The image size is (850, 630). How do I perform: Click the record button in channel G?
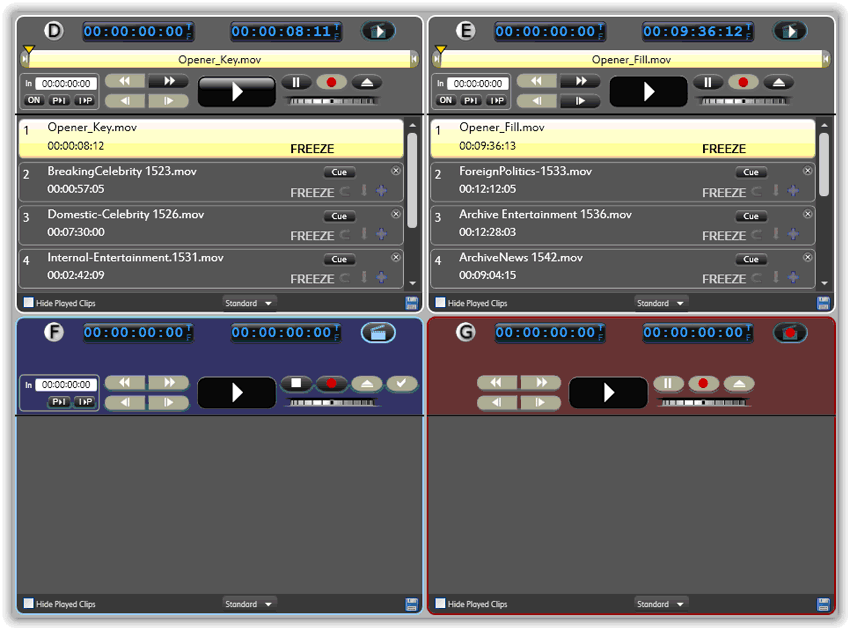click(703, 383)
